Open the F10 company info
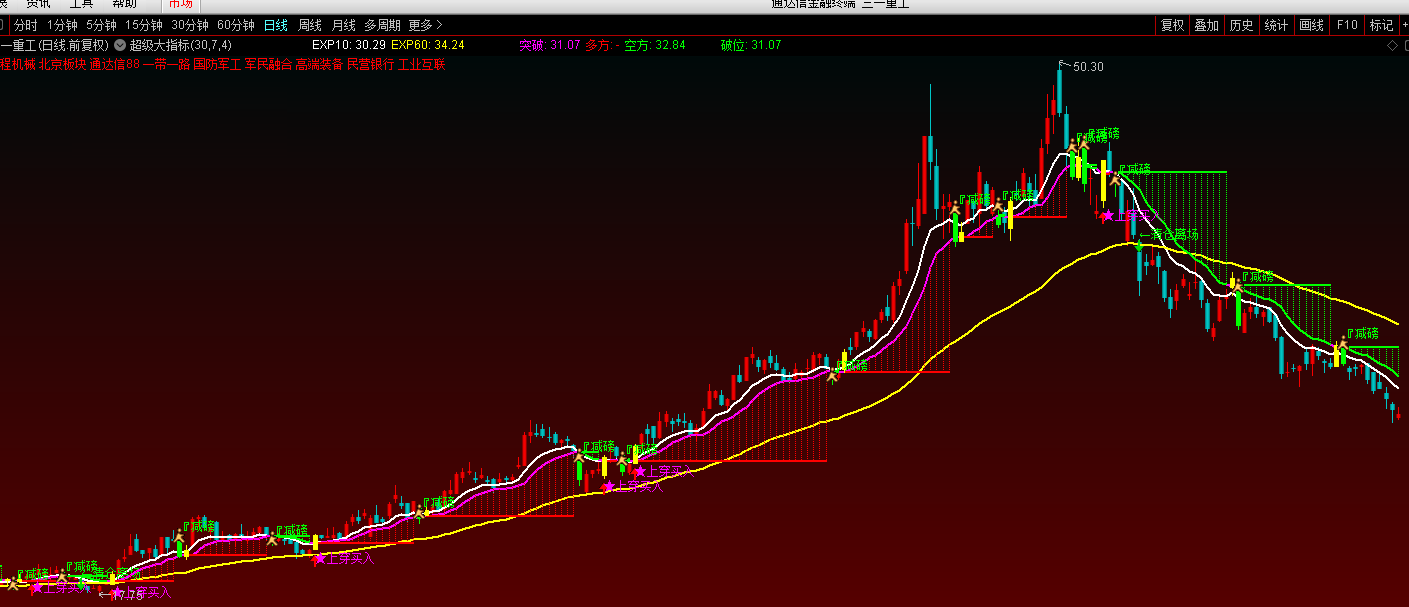 point(1347,25)
